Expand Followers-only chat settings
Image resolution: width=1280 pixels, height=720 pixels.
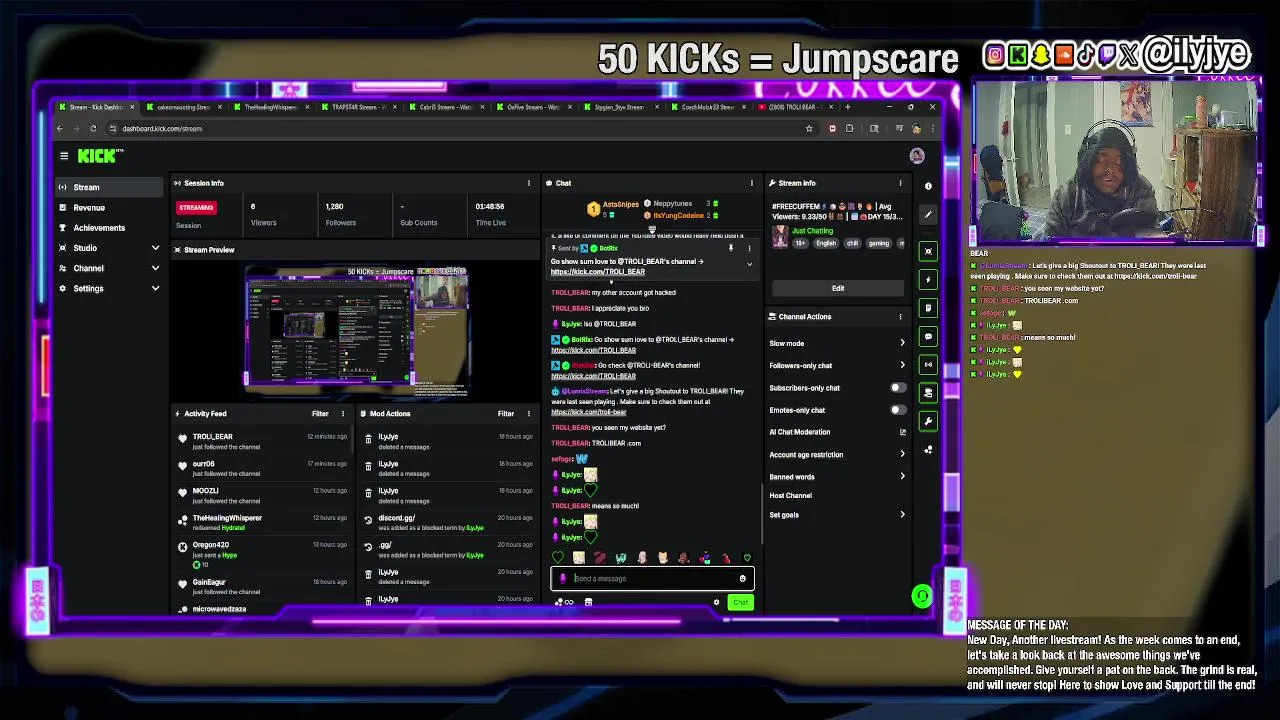838,365
